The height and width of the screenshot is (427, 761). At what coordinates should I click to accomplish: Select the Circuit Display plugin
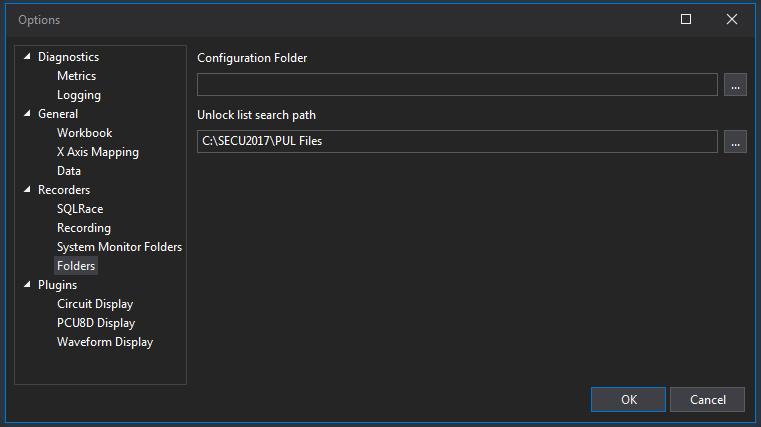95,304
